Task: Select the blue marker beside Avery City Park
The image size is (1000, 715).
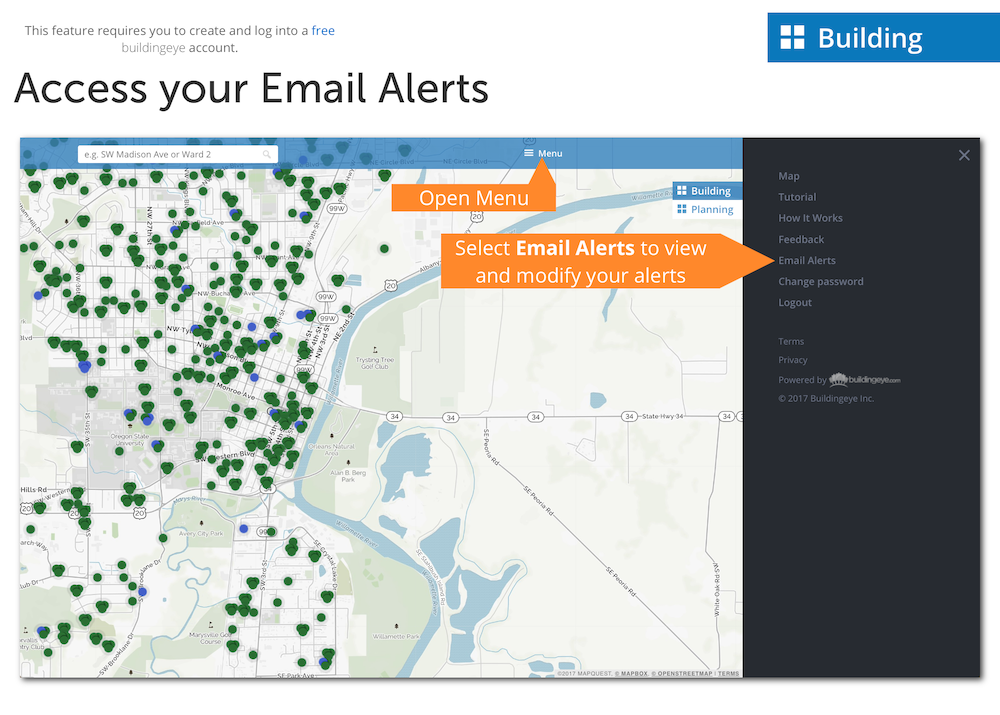Action: point(244,529)
